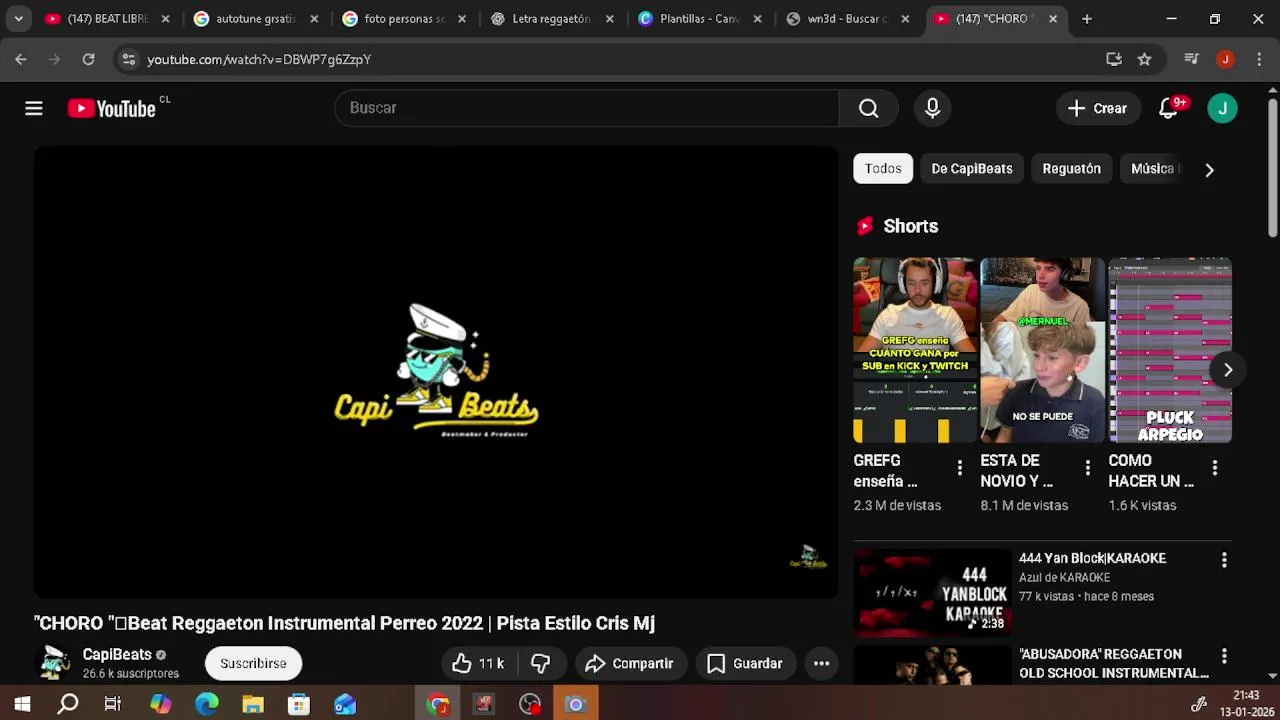Switch to the Plantillas - Canva tab
Image resolution: width=1280 pixels, height=720 pixels.
coord(699,18)
